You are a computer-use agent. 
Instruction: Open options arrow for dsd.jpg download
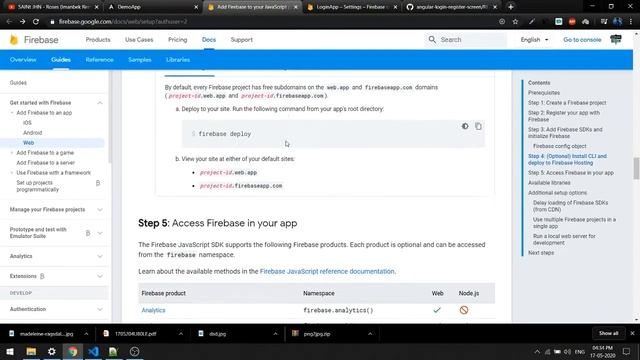(276, 334)
